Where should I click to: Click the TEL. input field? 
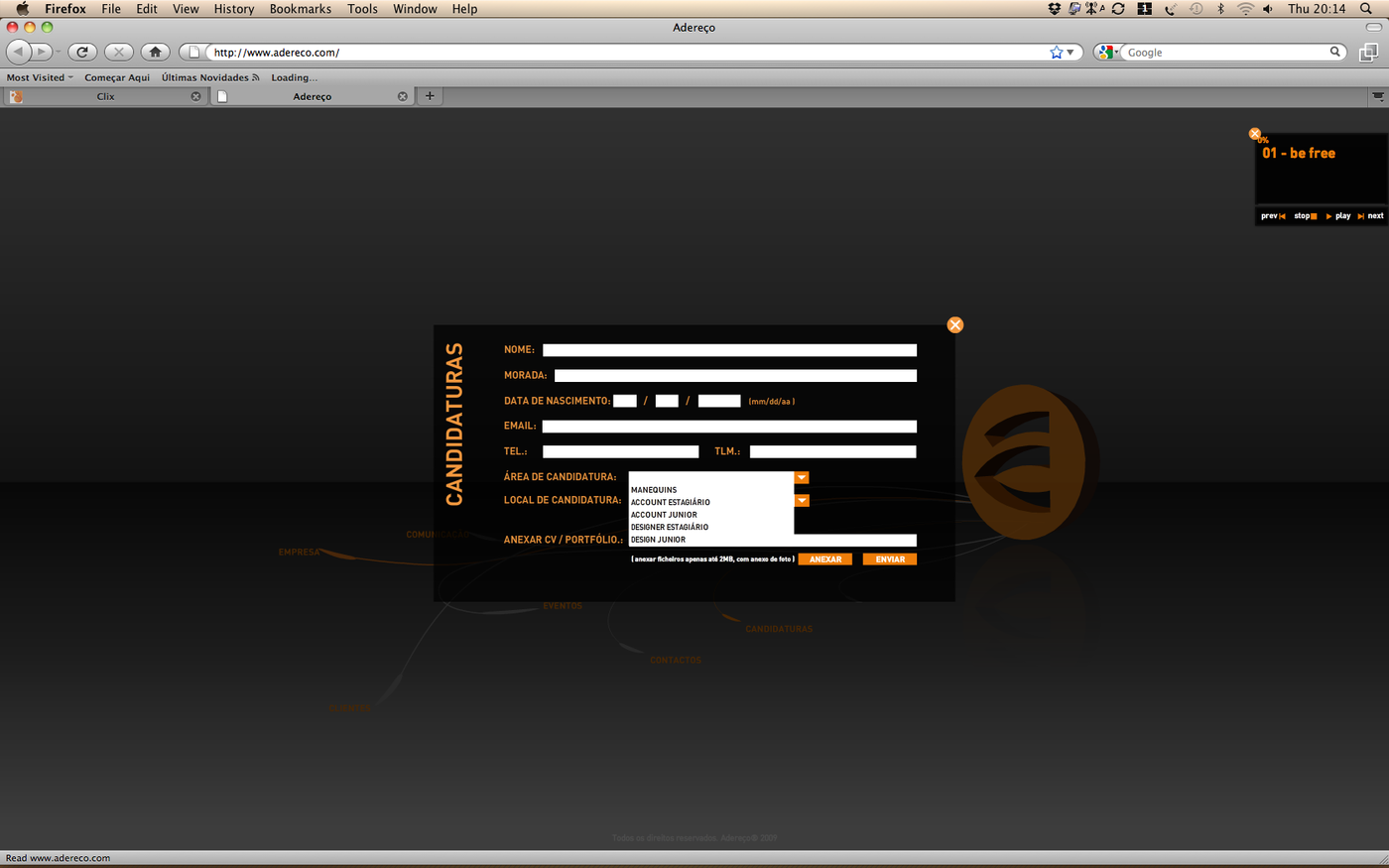621,451
